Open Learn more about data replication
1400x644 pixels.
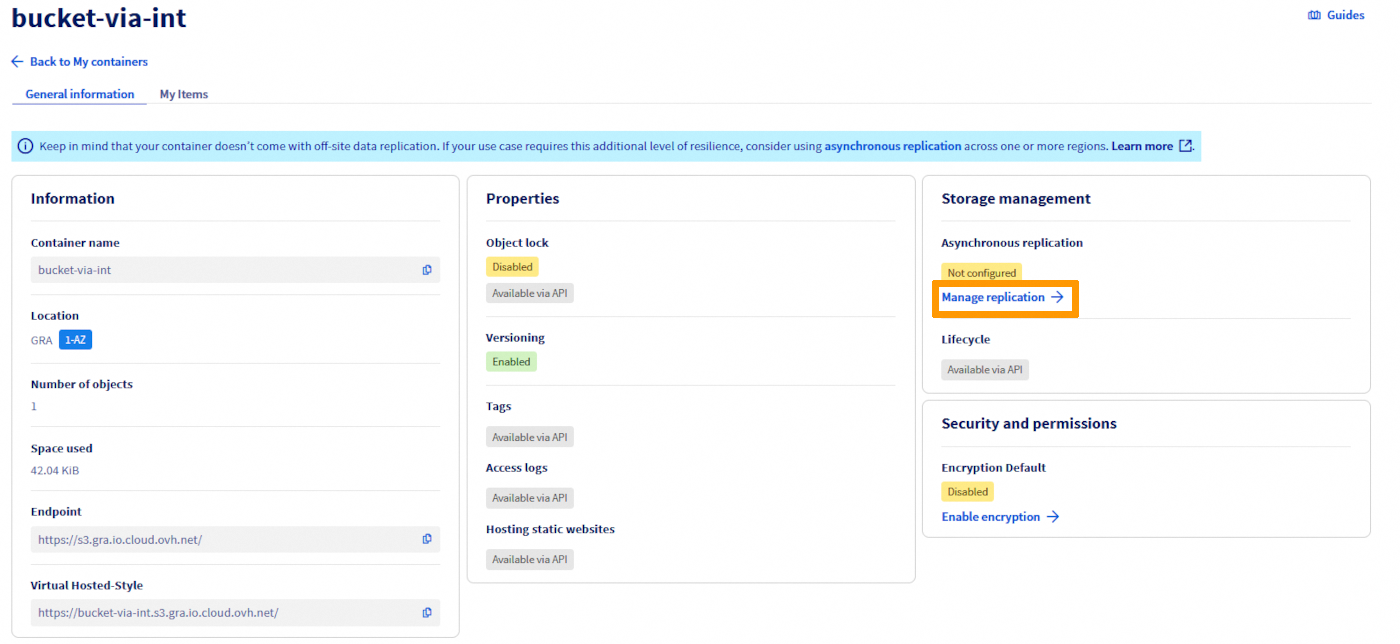1143,145
